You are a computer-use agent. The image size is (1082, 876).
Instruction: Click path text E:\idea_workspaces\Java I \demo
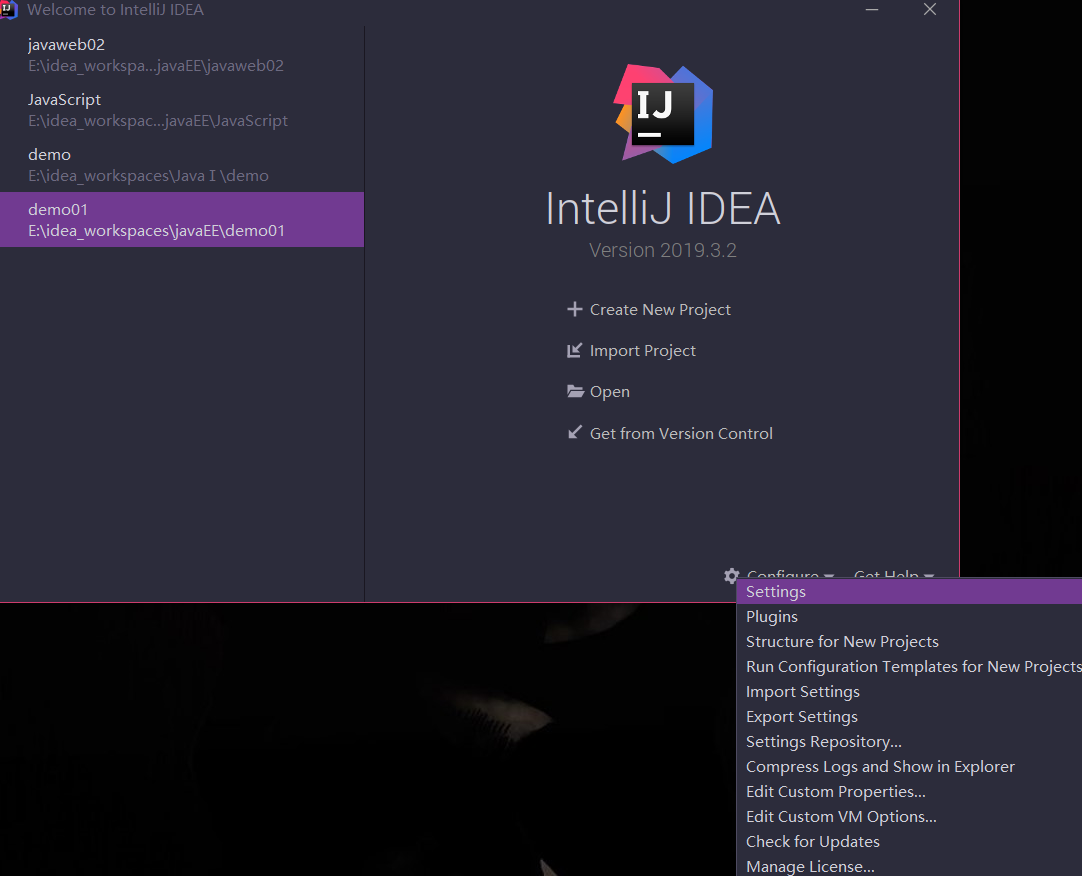[x=148, y=175]
